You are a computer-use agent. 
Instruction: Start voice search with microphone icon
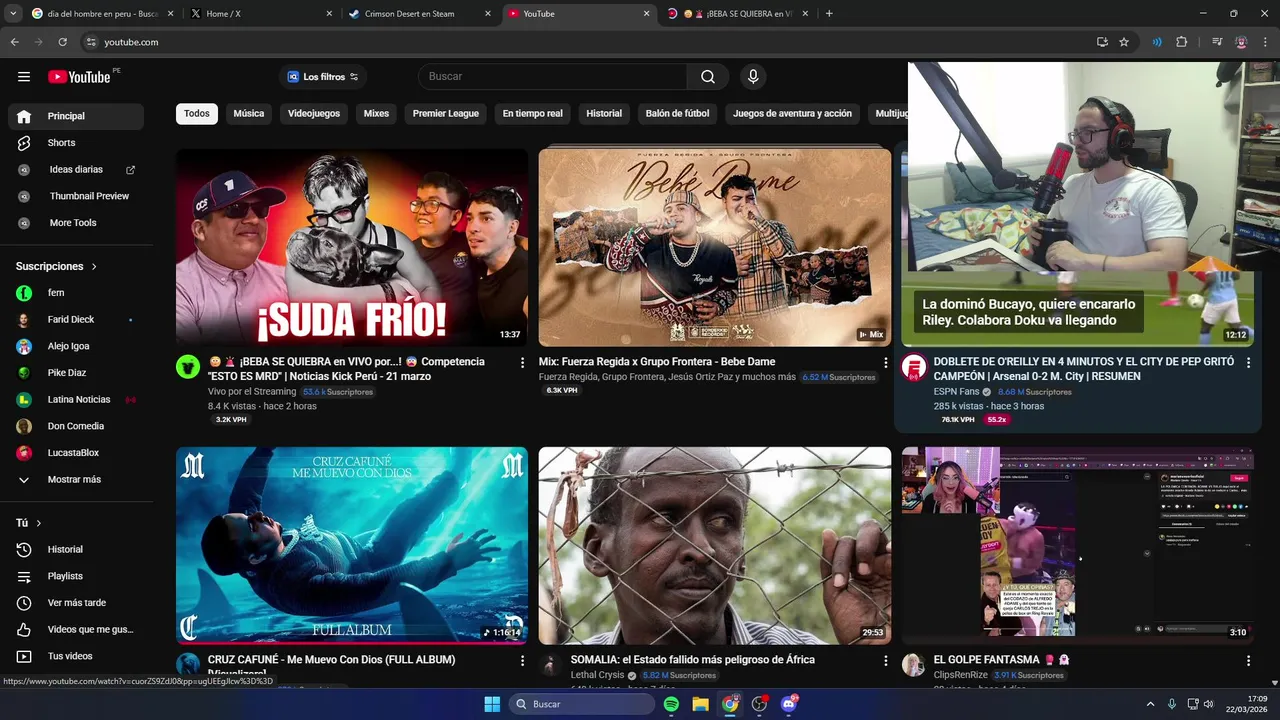753,77
